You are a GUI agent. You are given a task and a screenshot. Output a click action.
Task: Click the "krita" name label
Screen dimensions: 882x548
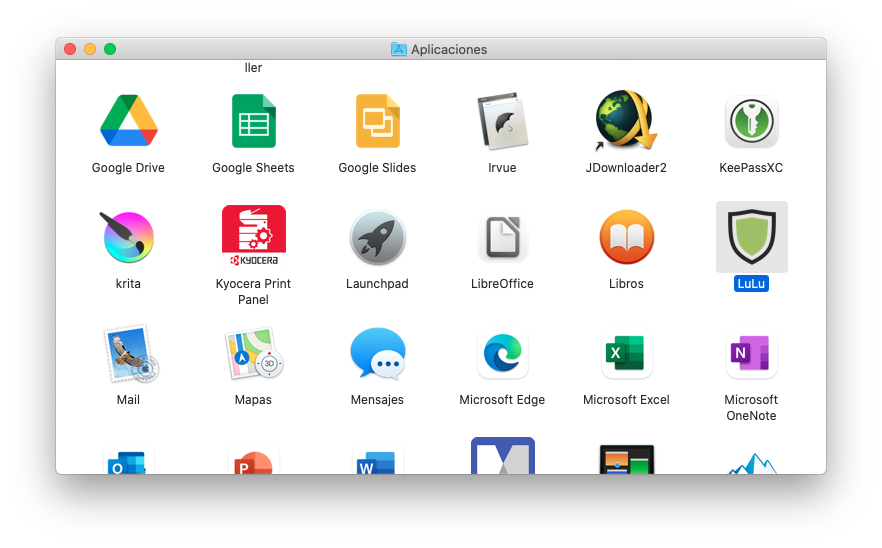click(x=128, y=284)
